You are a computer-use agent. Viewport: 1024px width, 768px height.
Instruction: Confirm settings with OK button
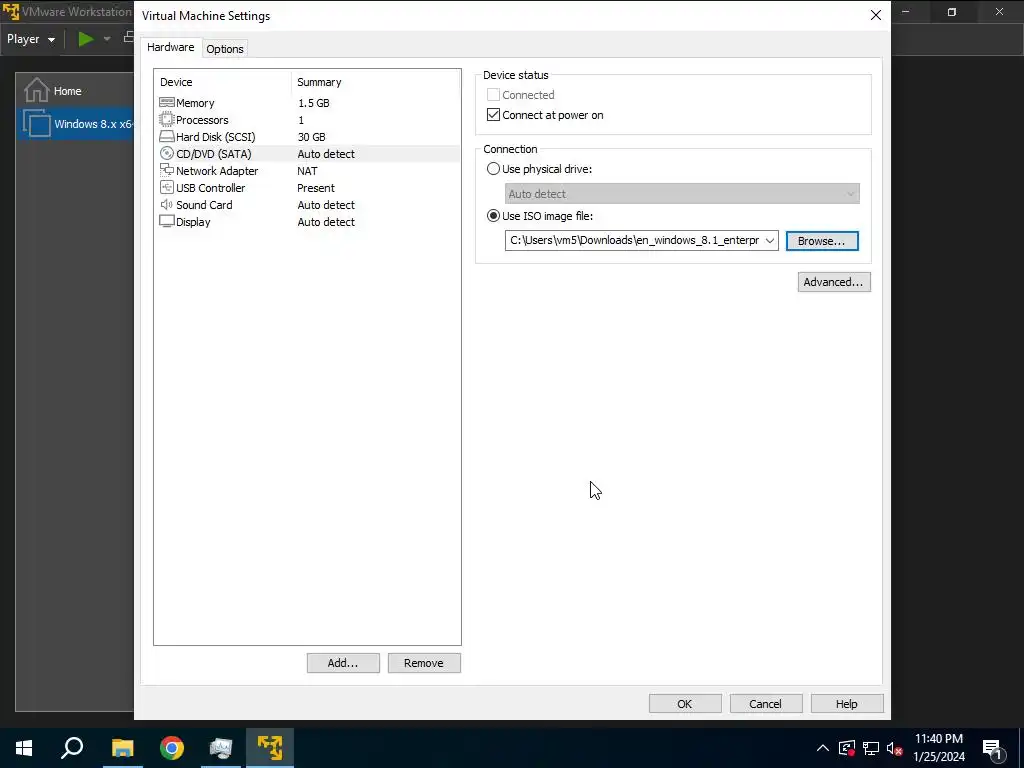[x=684, y=703]
